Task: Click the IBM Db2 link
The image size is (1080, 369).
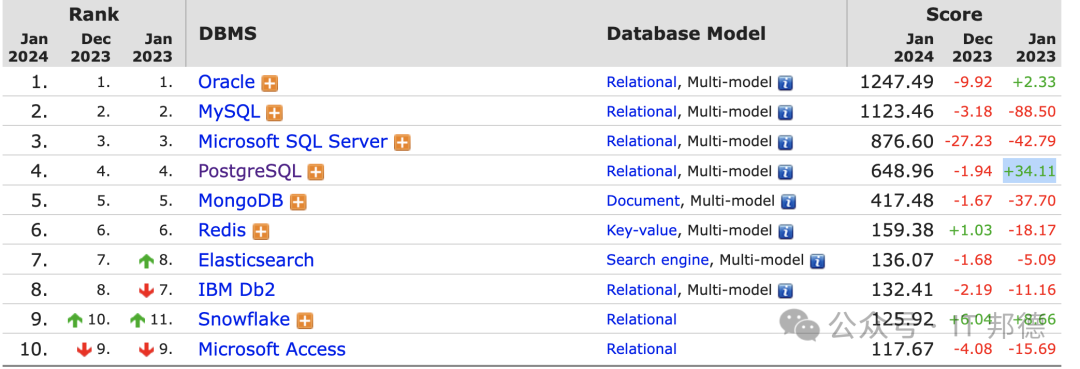Action: click(237, 290)
